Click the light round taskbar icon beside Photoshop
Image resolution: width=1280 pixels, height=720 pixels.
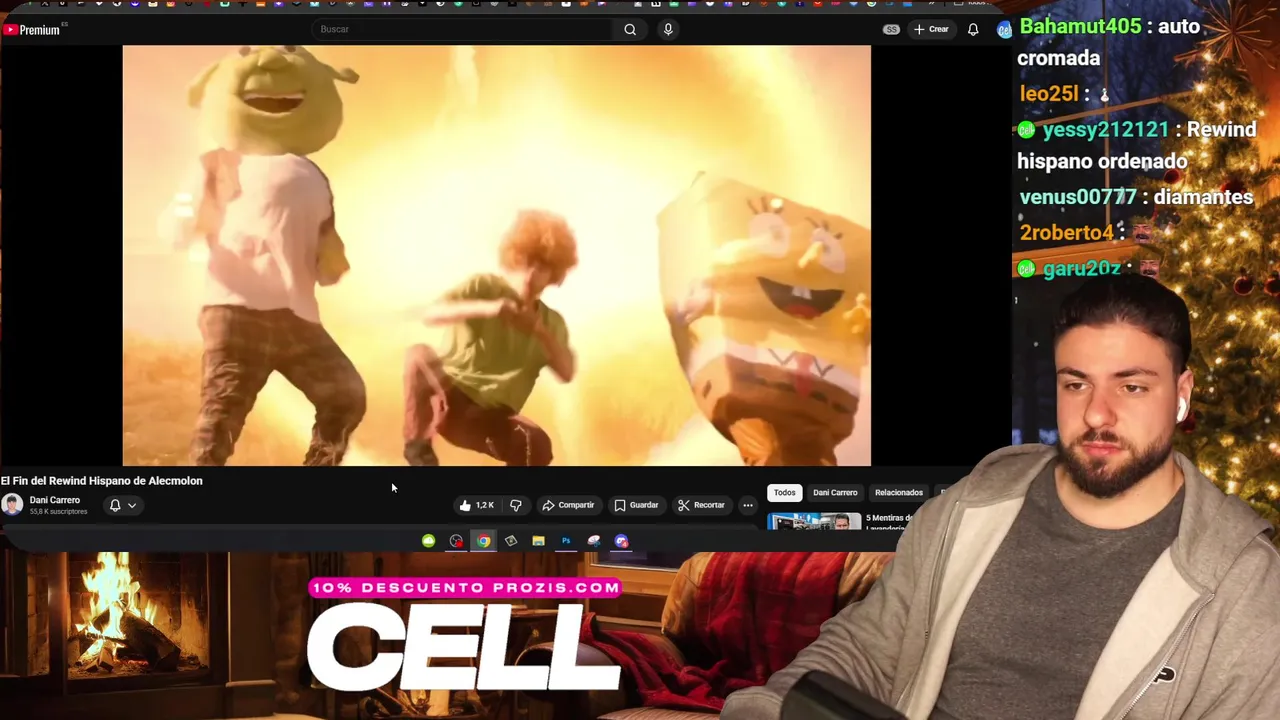(x=594, y=541)
